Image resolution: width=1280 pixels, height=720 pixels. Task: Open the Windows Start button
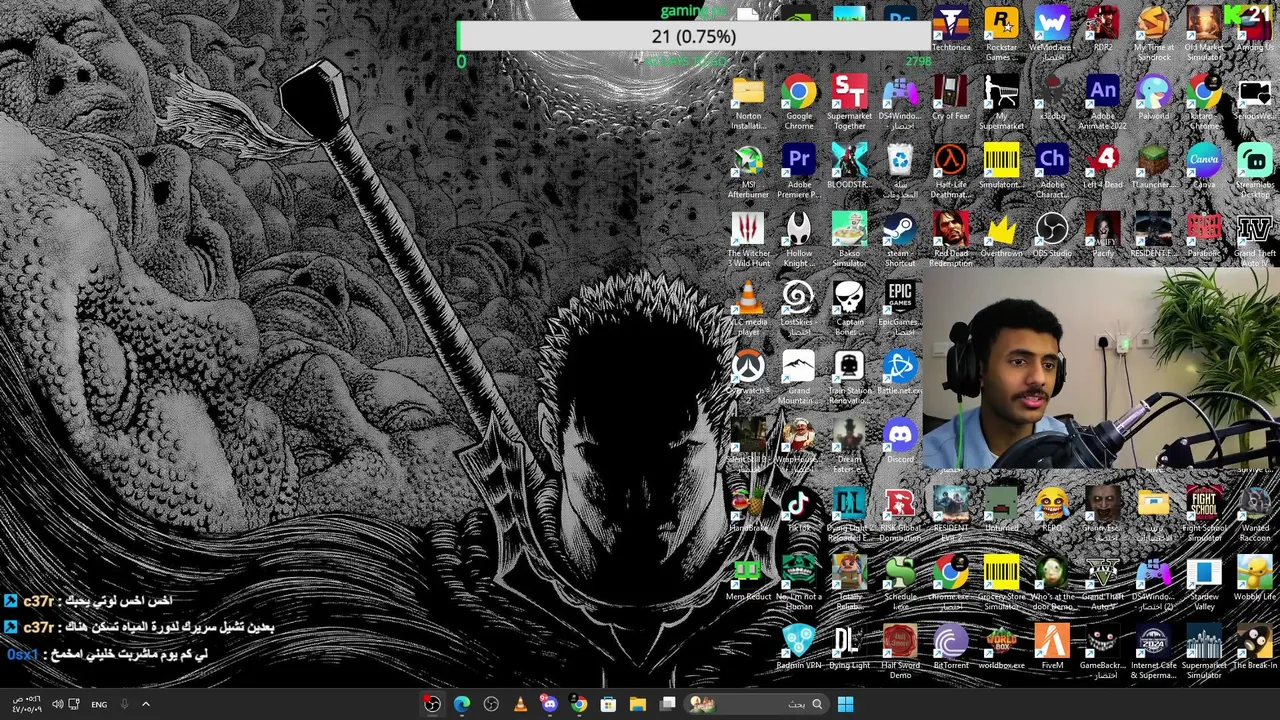[x=845, y=704]
